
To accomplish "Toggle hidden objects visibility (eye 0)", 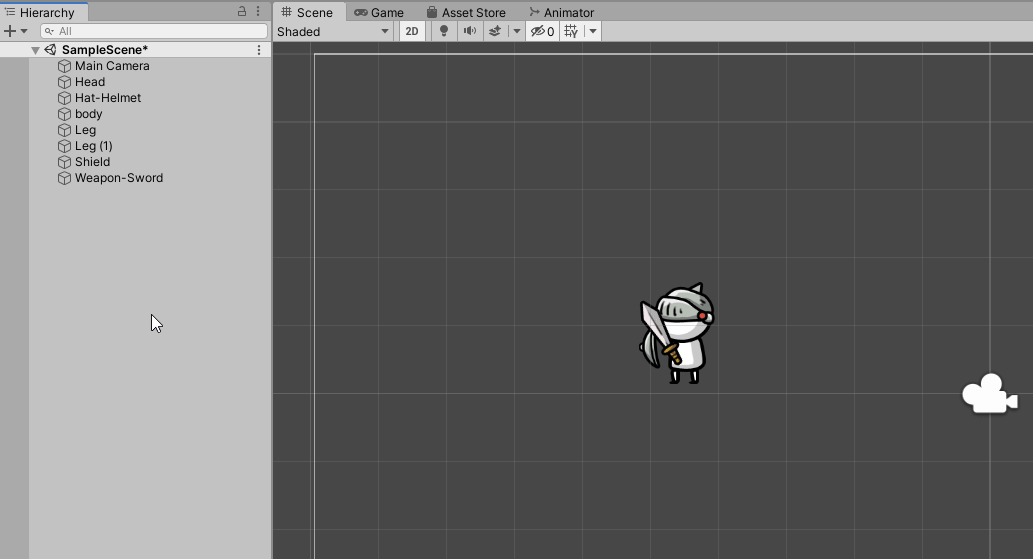I will pos(543,31).
